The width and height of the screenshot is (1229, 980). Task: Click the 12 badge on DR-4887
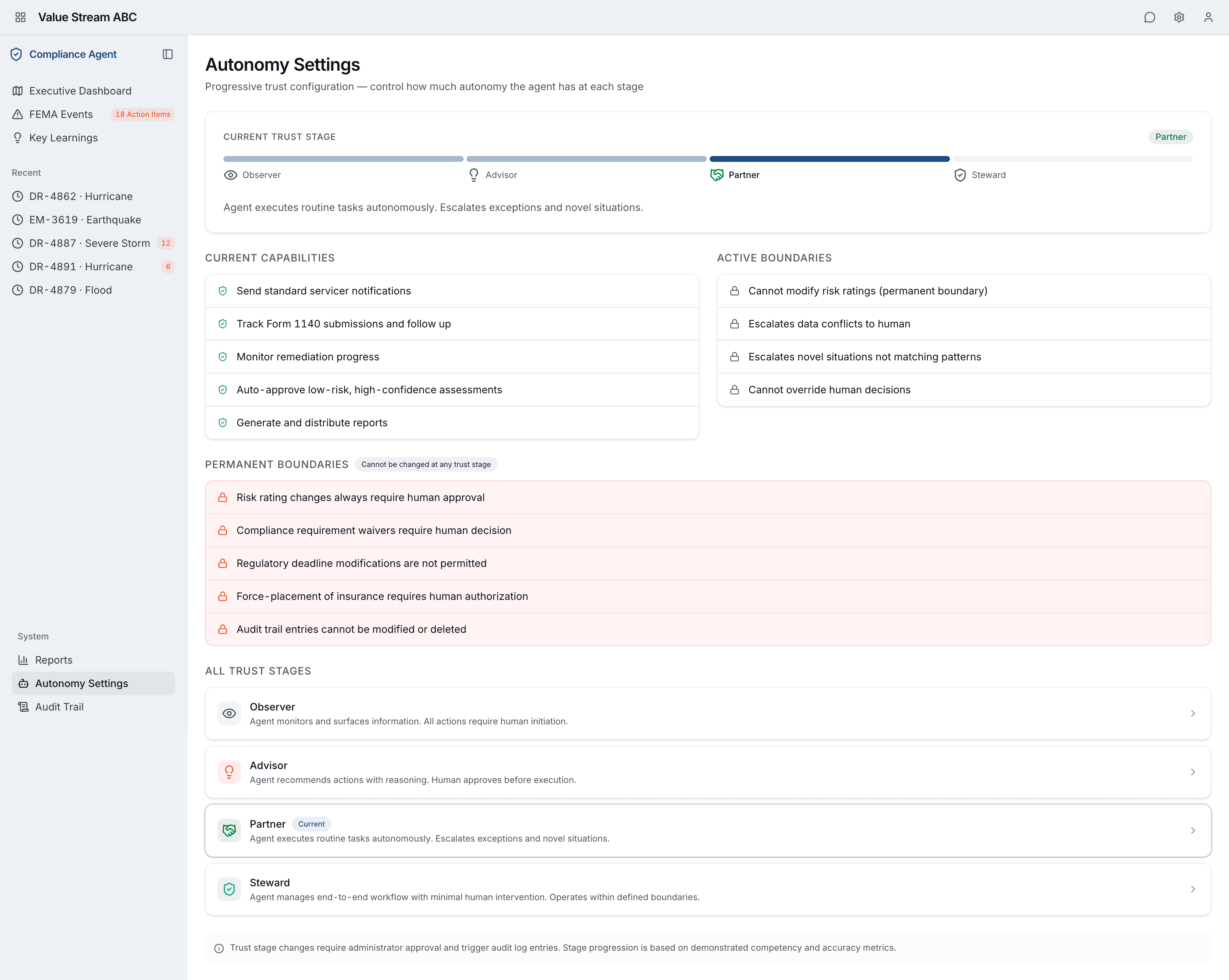165,243
